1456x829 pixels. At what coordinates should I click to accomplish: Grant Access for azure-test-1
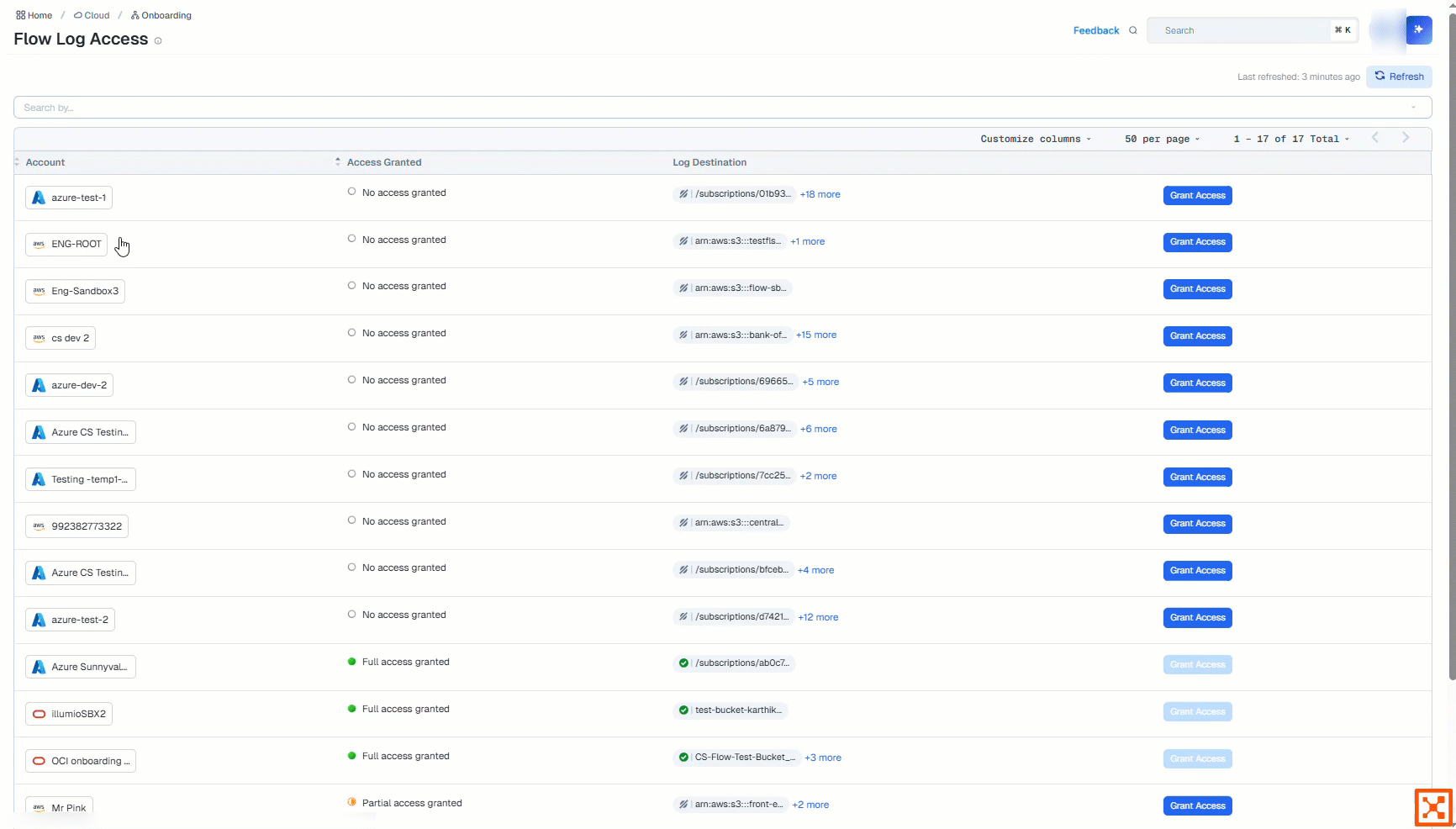(1197, 195)
